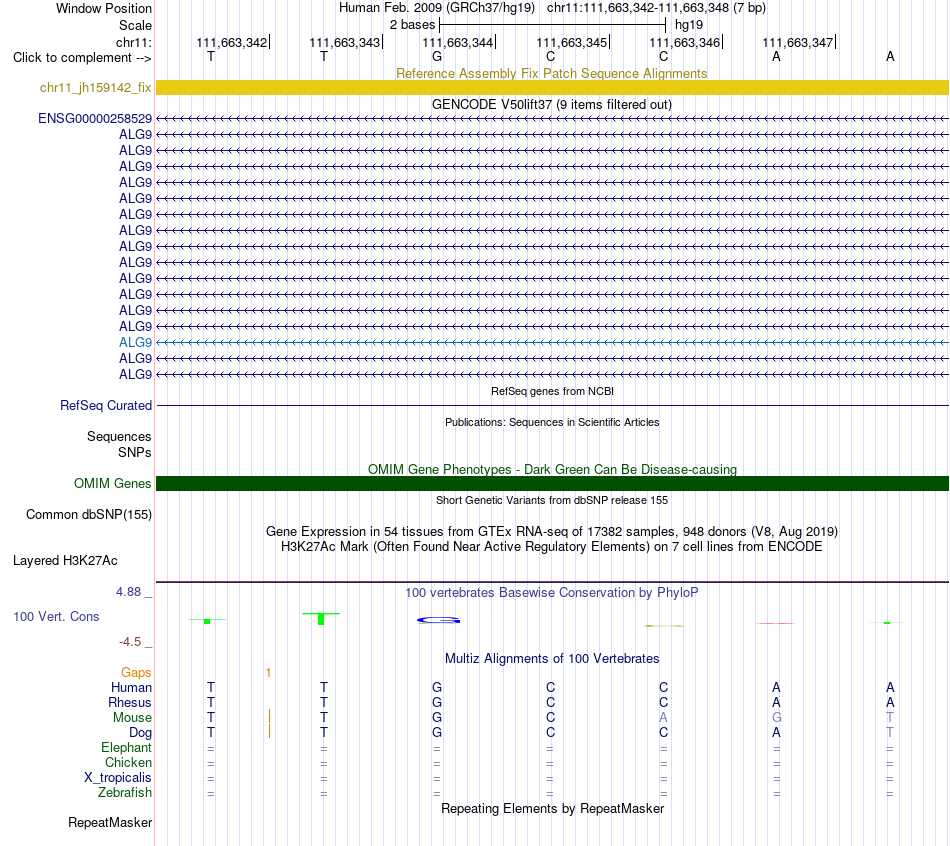Click the Mouse species label
This screenshot has width=950, height=846.
(x=132, y=718)
